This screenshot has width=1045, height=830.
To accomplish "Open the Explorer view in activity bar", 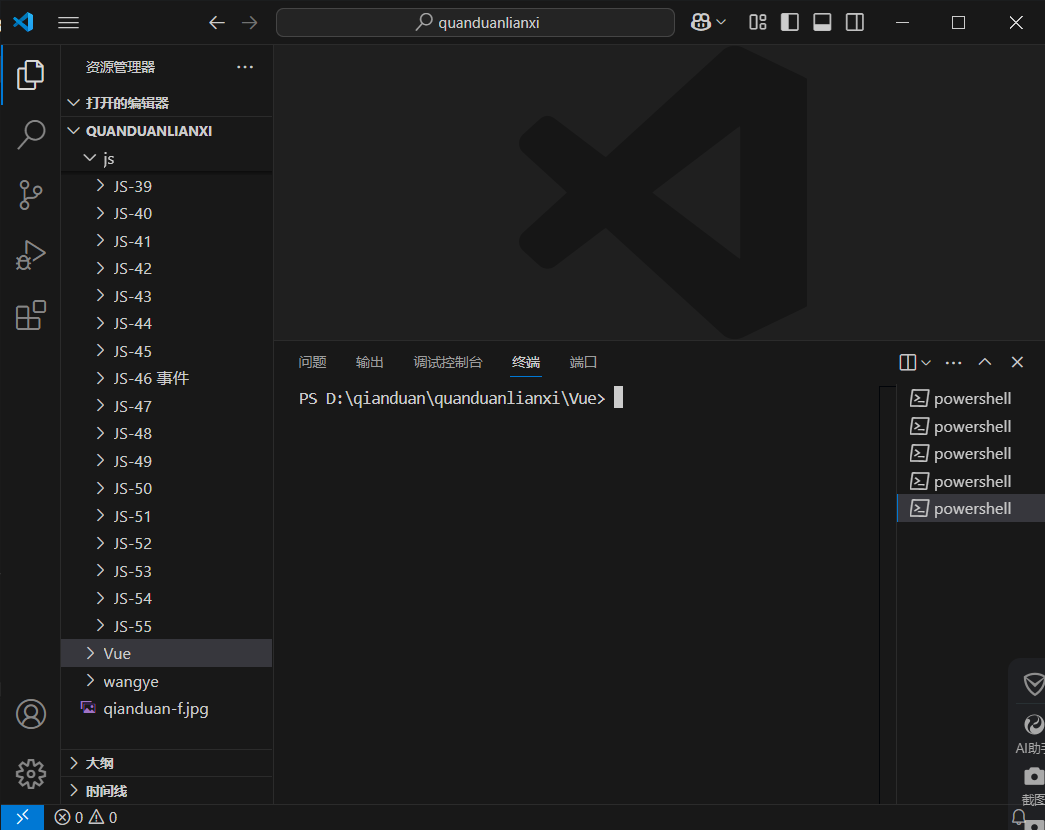I will tap(30, 75).
